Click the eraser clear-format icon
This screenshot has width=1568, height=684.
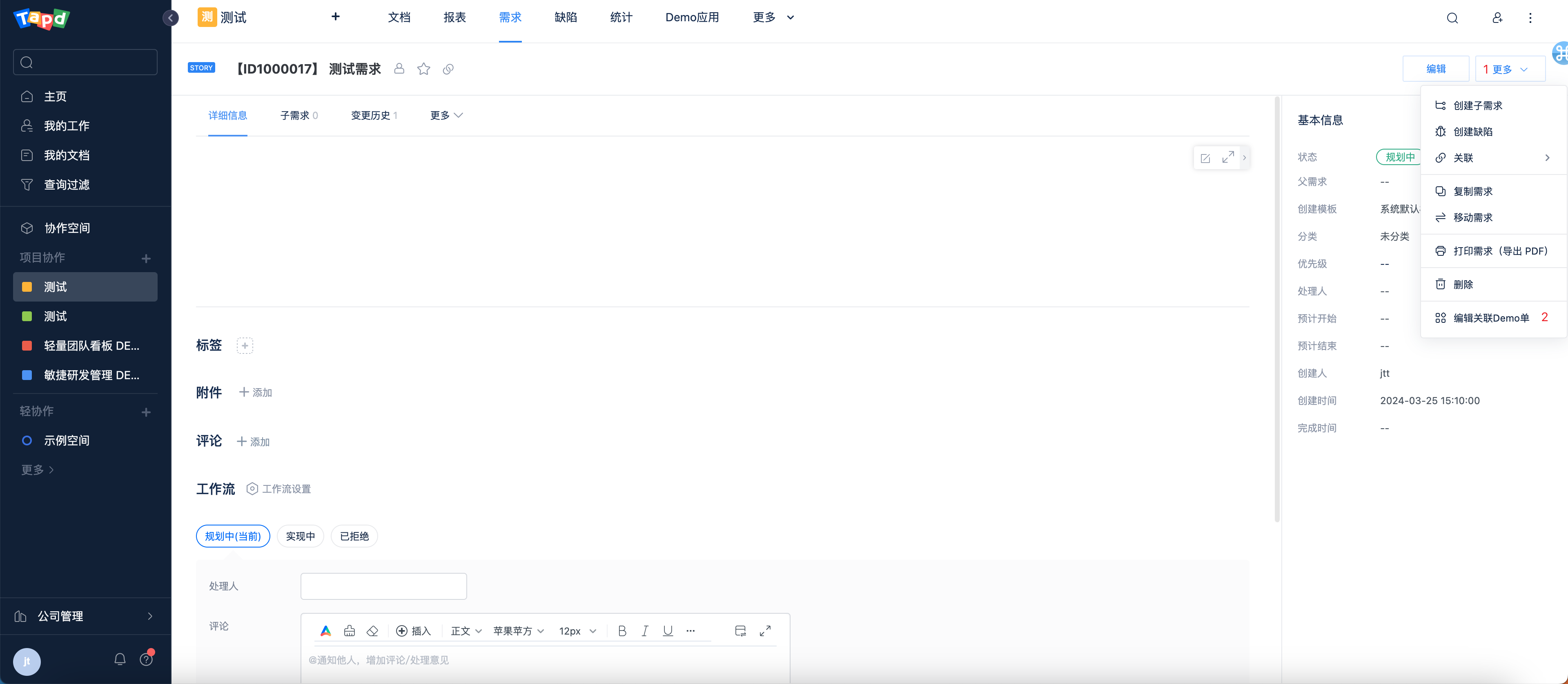(372, 631)
